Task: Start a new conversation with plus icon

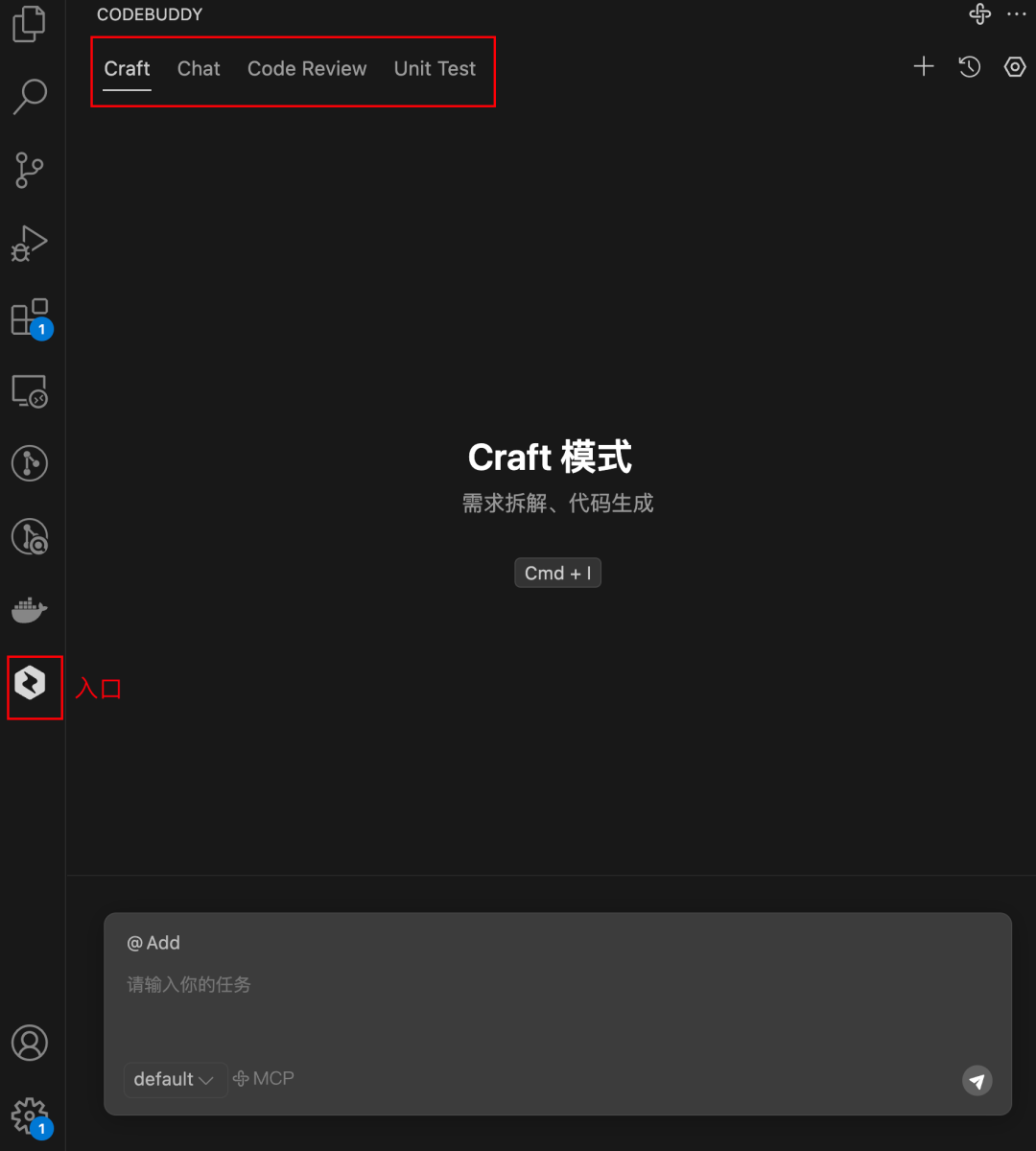Action: [x=924, y=66]
